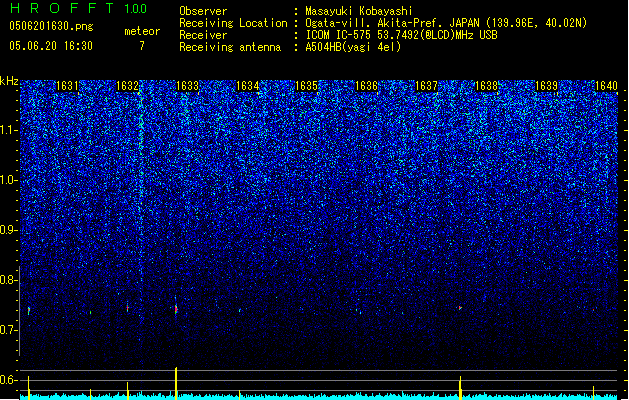Select the Ogata-vill. Akita-Pref. JAPAN coordinates text
Viewport: 629px width, 400px height.
[446, 23]
